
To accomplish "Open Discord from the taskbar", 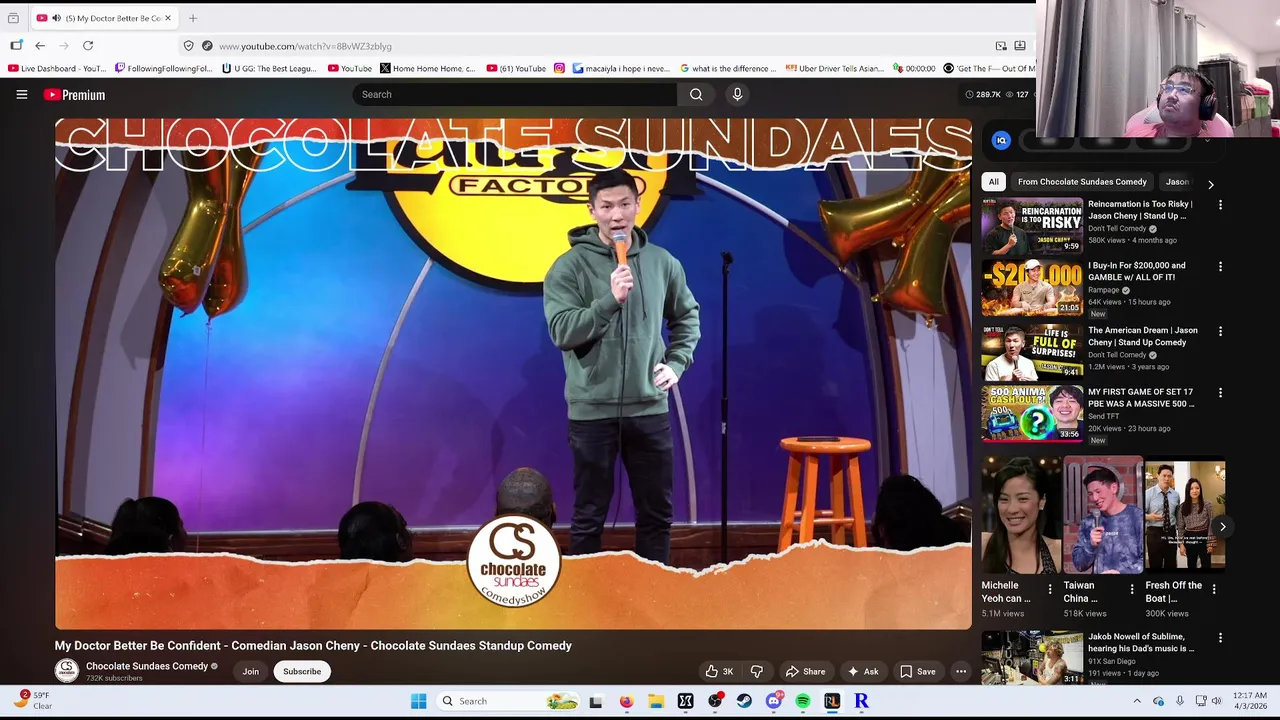I will 773,701.
